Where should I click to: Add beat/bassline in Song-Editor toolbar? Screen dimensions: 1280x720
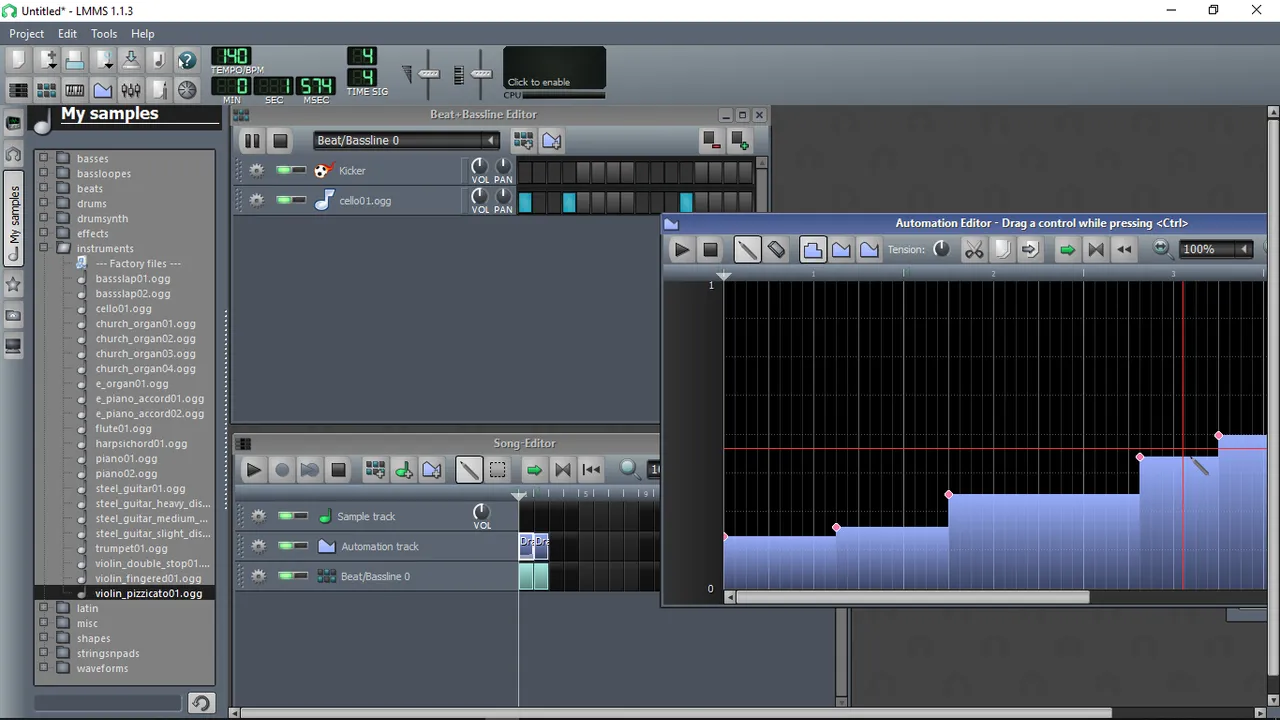(375, 470)
